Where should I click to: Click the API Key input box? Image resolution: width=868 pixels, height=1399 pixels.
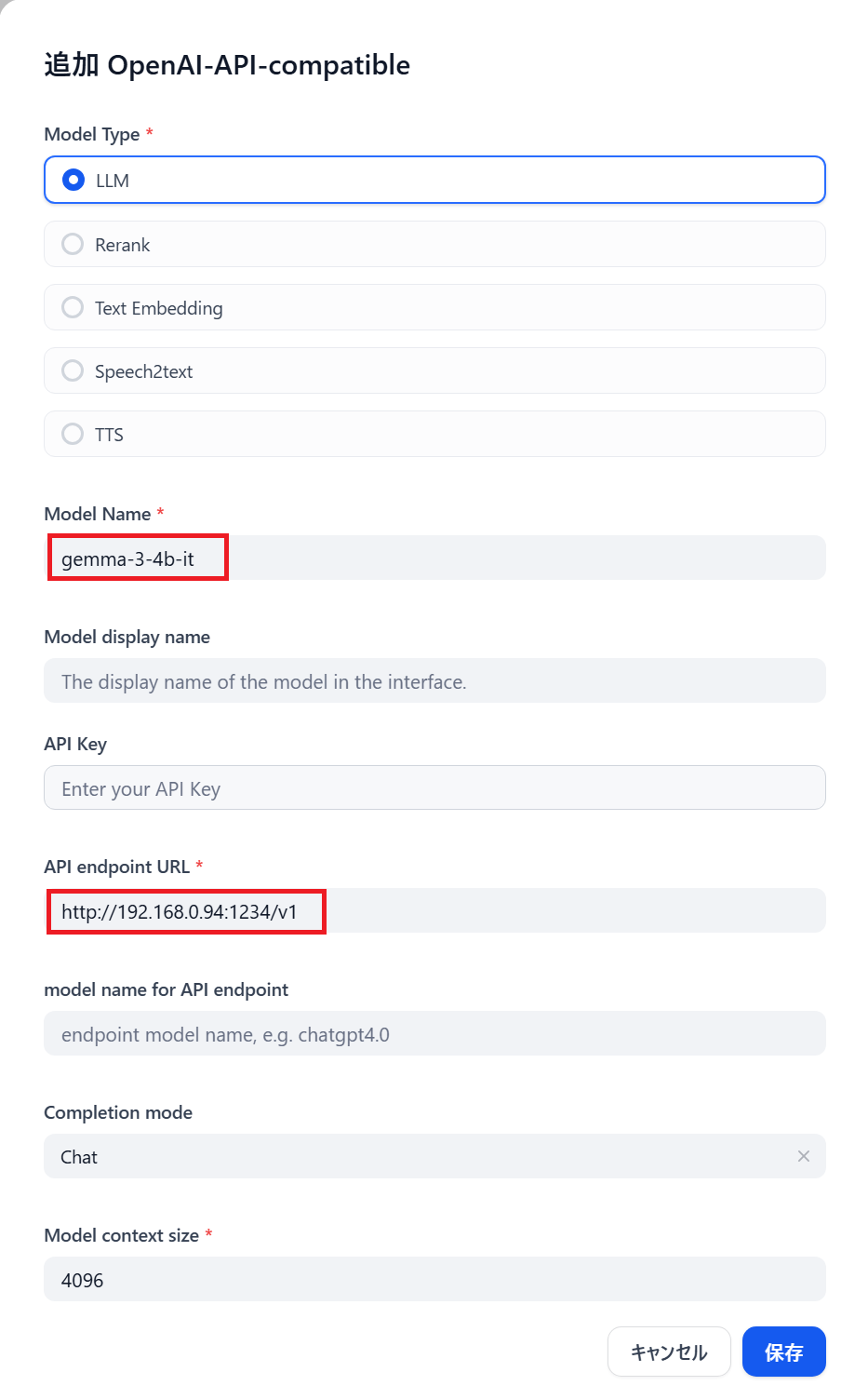coord(434,788)
